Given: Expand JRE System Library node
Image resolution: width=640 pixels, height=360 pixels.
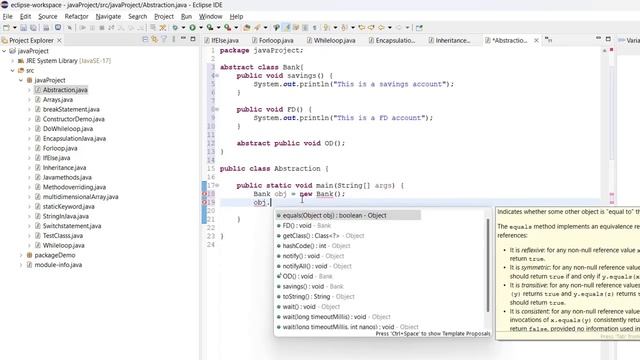Looking at the screenshot, I should (13, 61).
